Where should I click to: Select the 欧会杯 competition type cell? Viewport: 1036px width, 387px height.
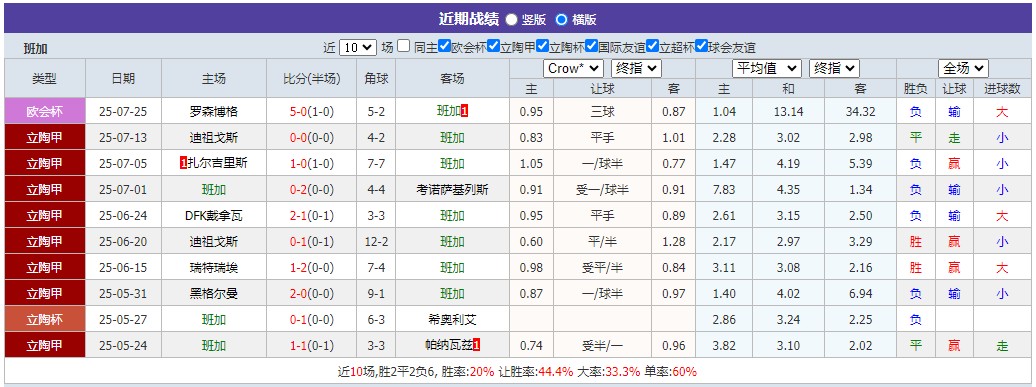click(x=45, y=112)
